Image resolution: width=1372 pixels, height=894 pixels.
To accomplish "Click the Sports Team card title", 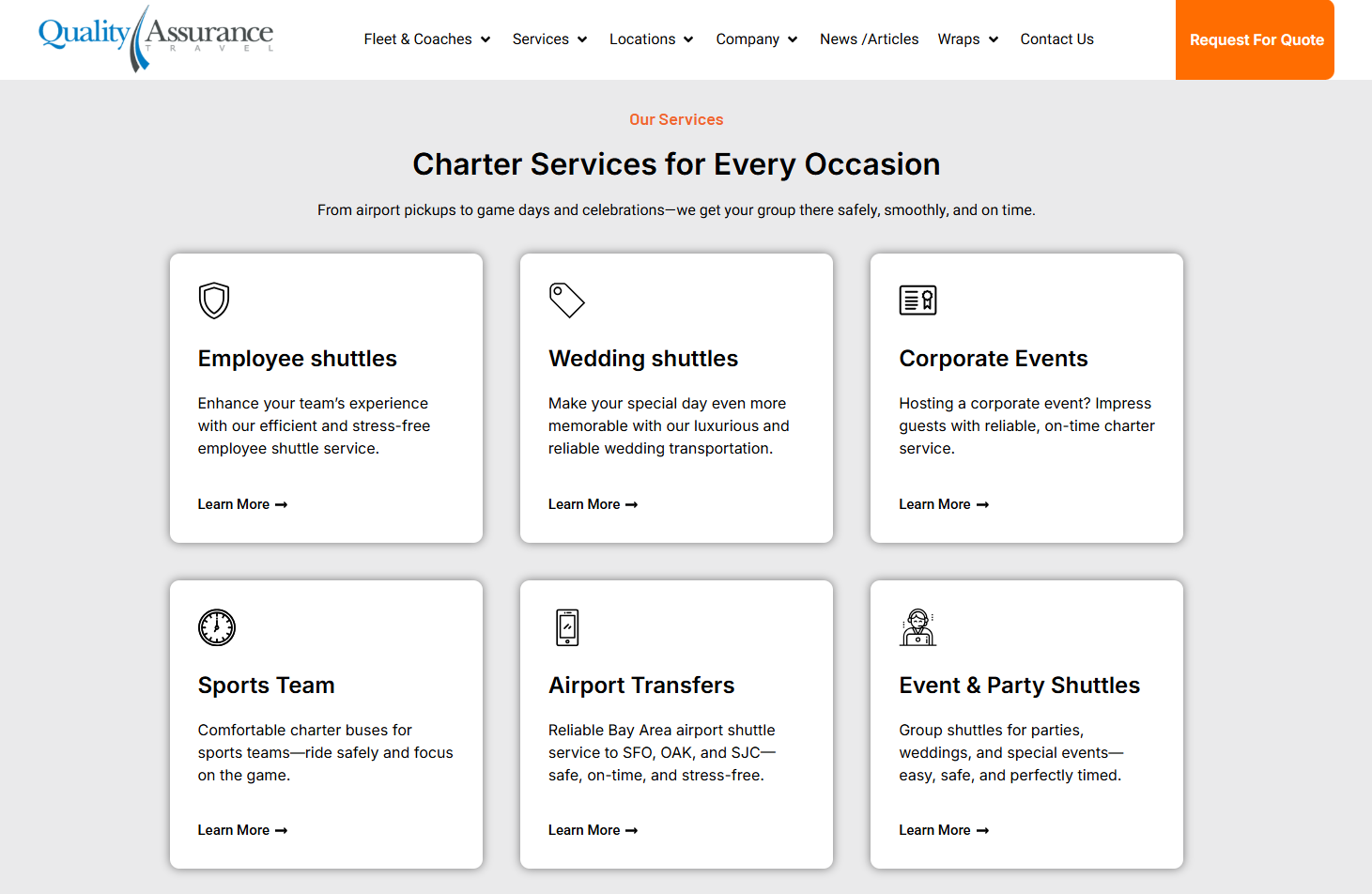I will pos(267,686).
